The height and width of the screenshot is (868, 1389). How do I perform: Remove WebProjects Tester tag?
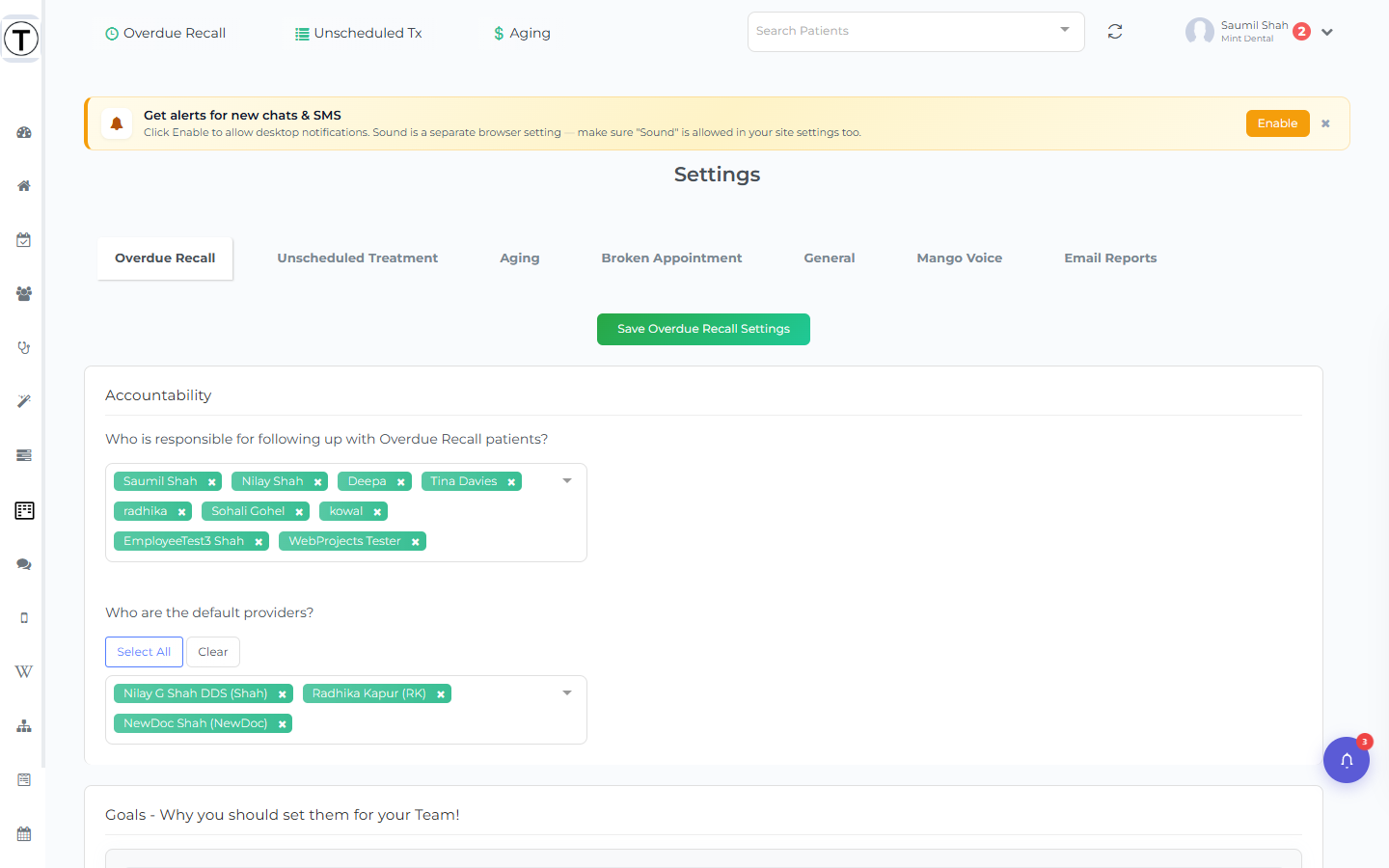[415, 542]
